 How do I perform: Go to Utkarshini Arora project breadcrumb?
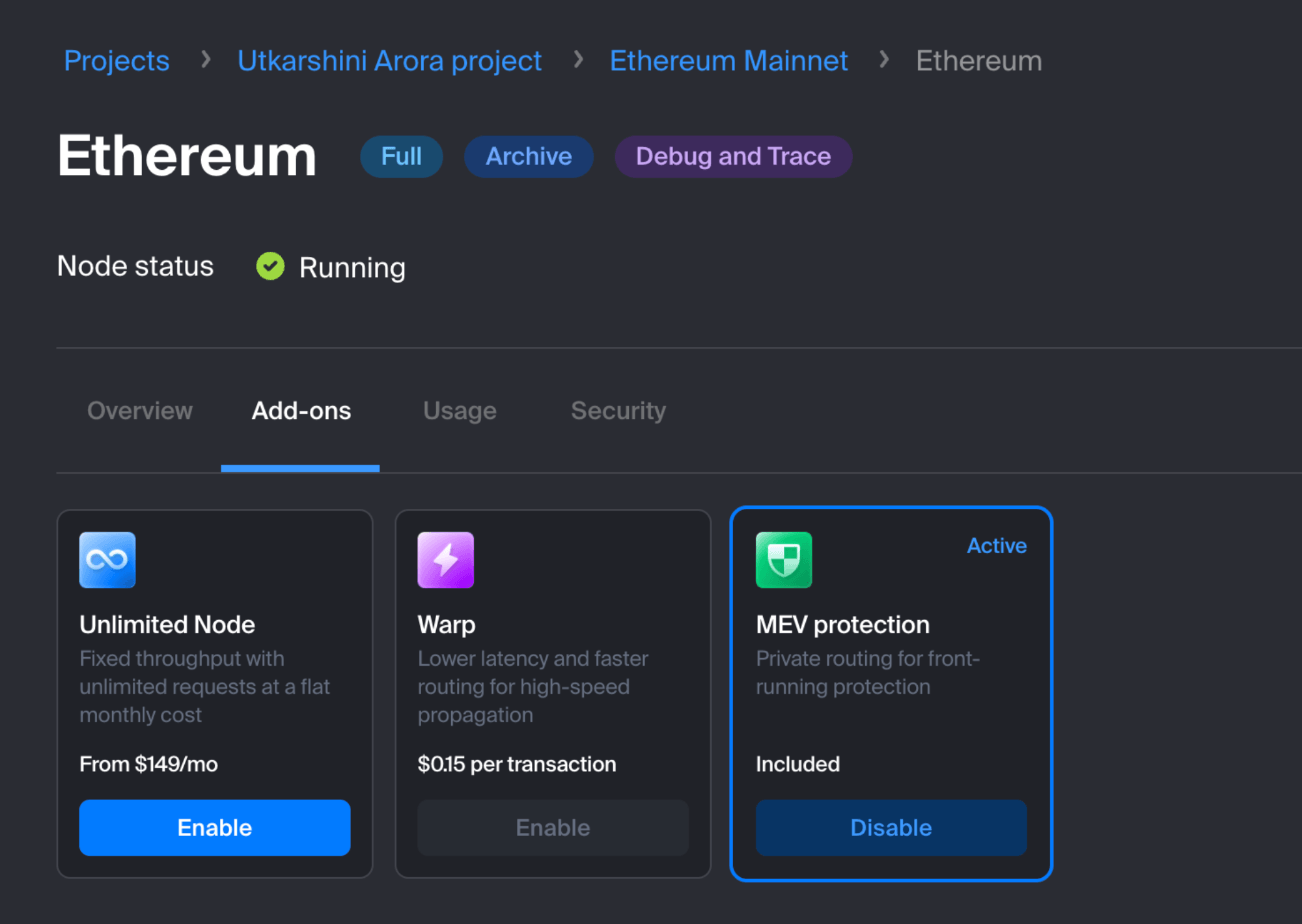click(390, 61)
